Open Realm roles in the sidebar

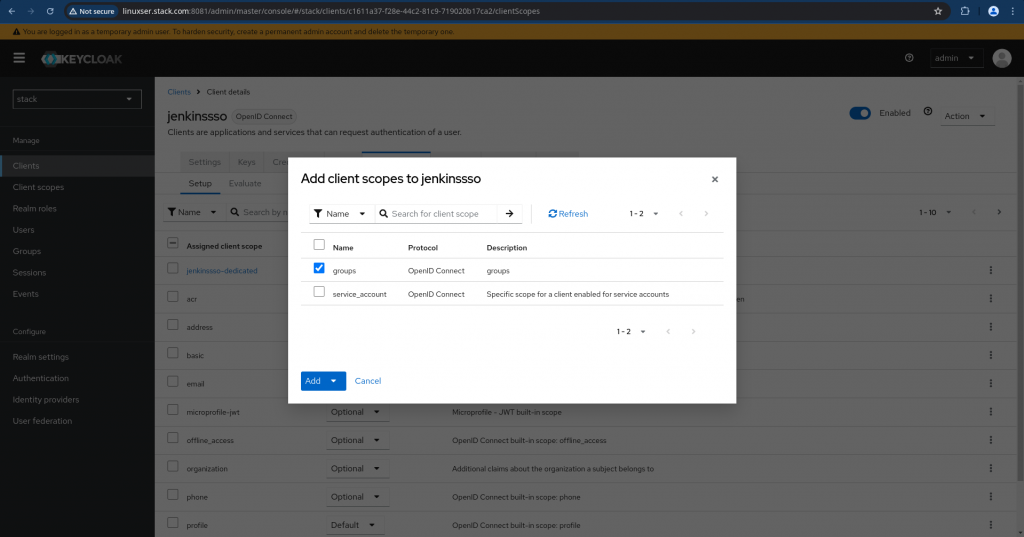(x=77, y=208)
